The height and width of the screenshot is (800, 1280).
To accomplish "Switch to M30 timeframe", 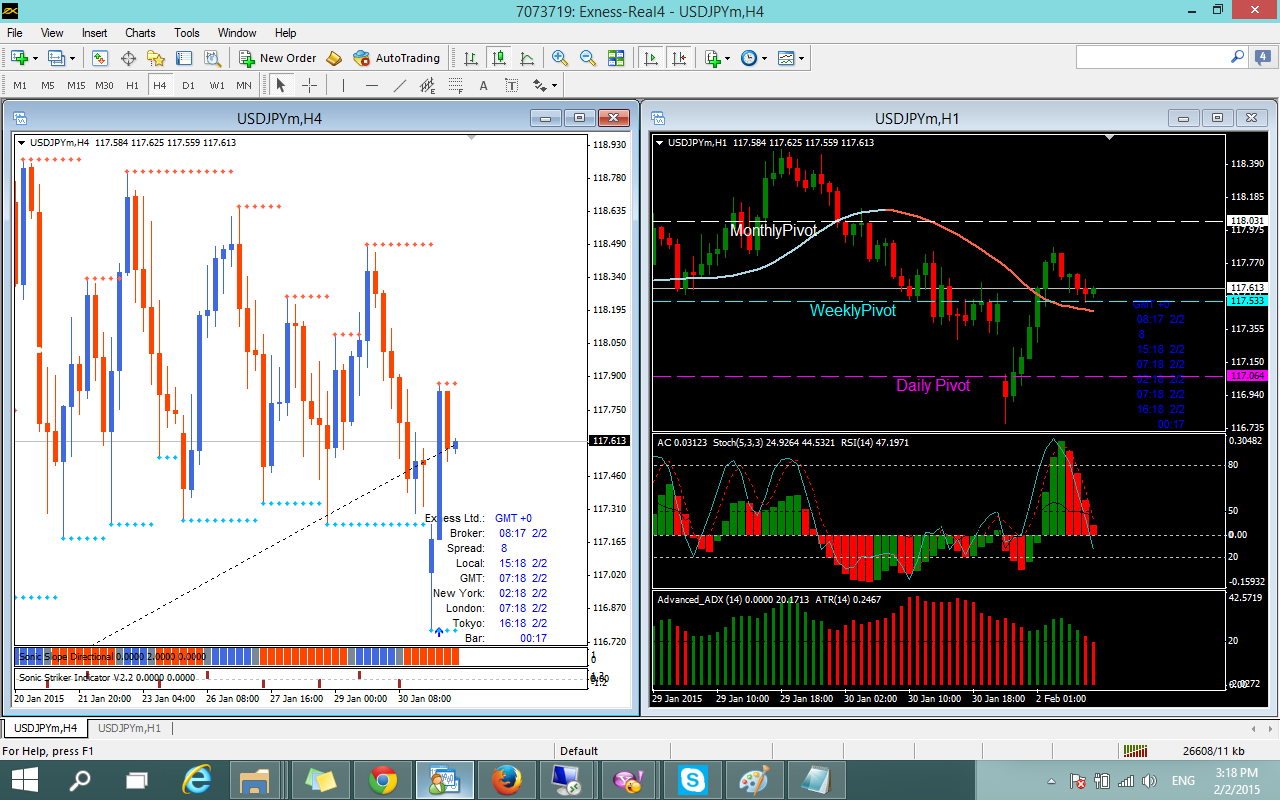I will pos(104,85).
